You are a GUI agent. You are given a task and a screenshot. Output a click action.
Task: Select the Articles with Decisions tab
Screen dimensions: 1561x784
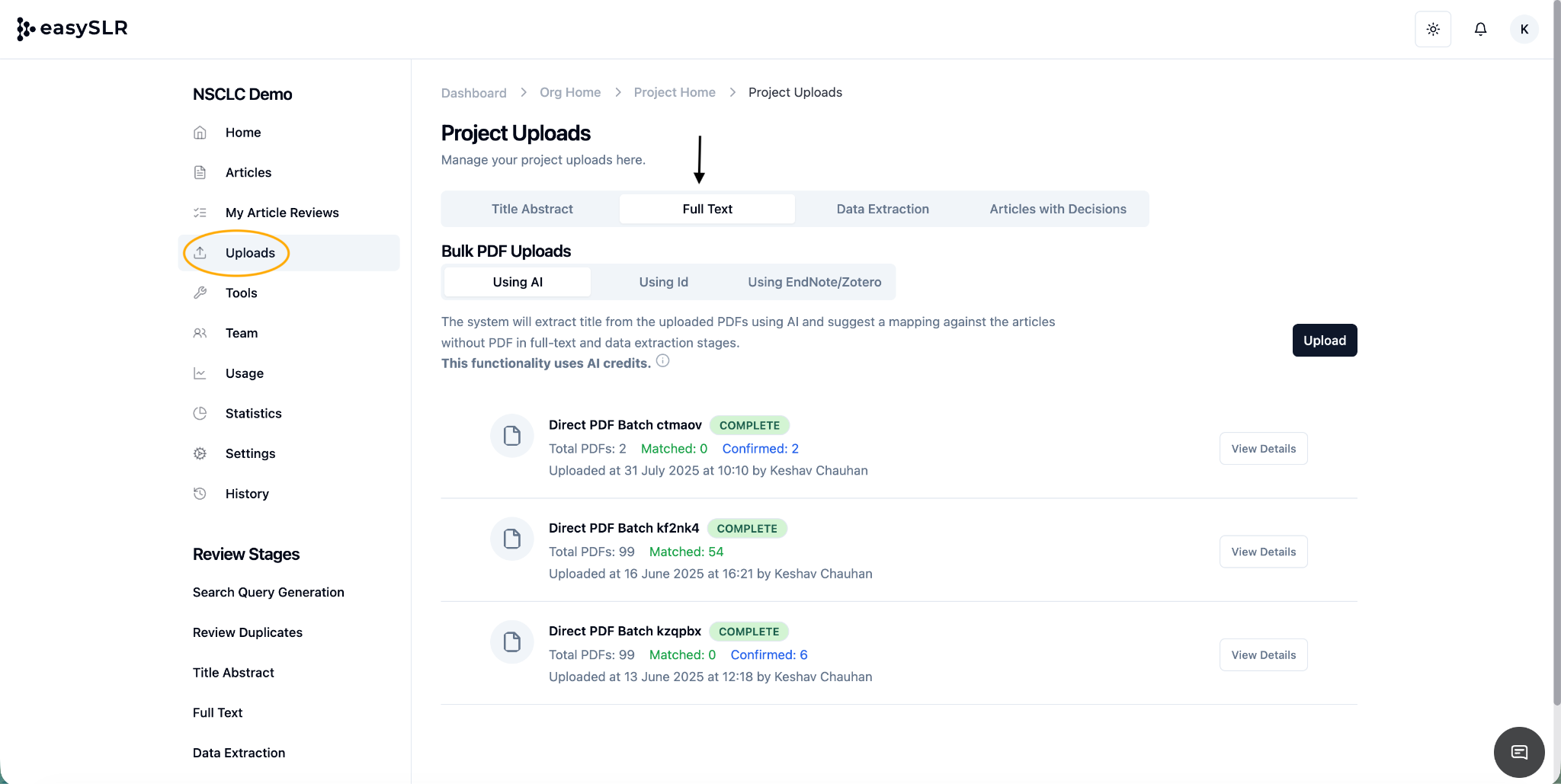1057,210
